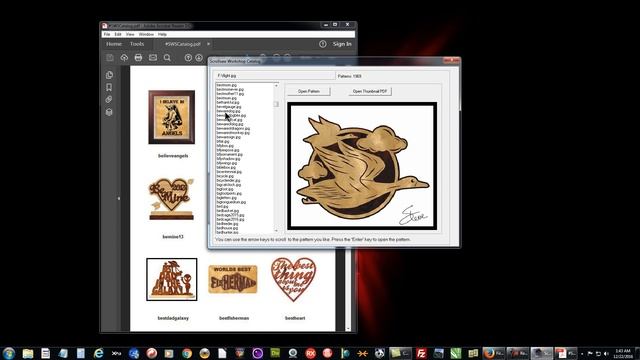This screenshot has height=360, width=640.
Task: Click the pattern list scroll-down arrow
Action: coord(276,231)
